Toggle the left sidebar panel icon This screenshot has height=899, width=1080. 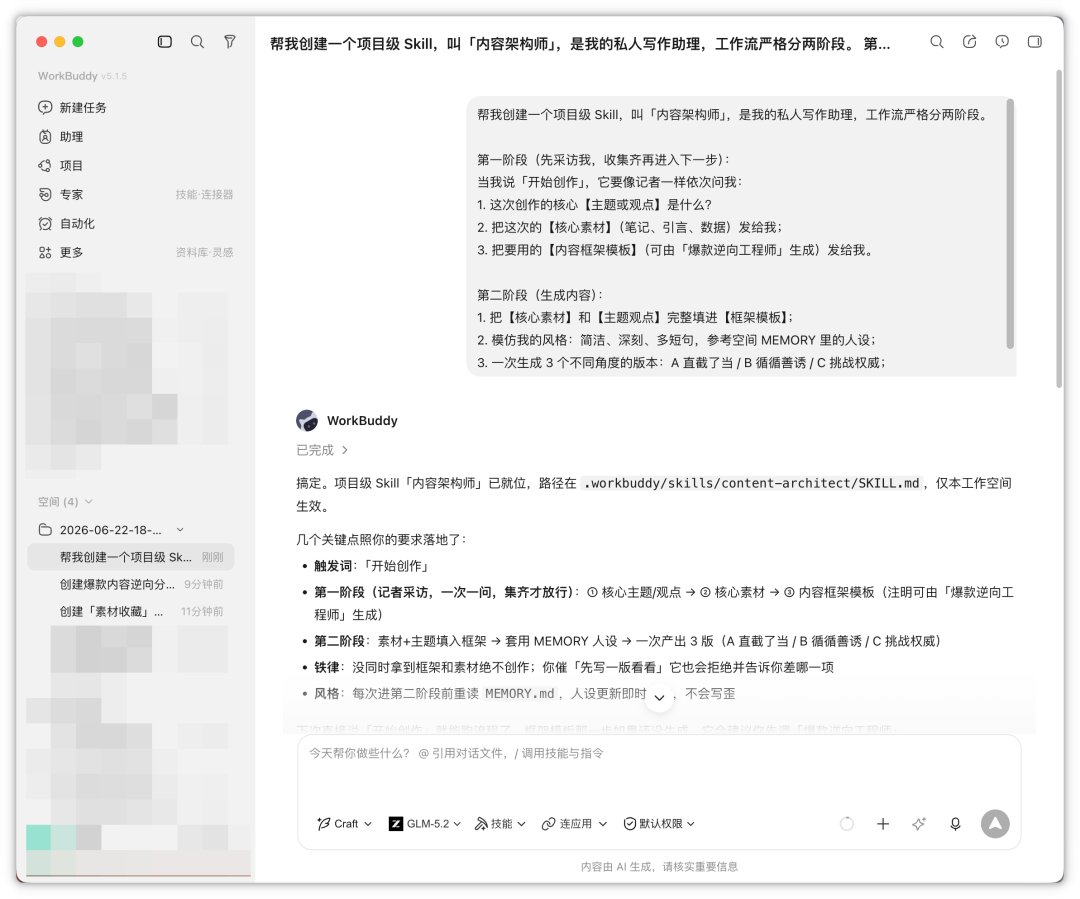pos(165,42)
